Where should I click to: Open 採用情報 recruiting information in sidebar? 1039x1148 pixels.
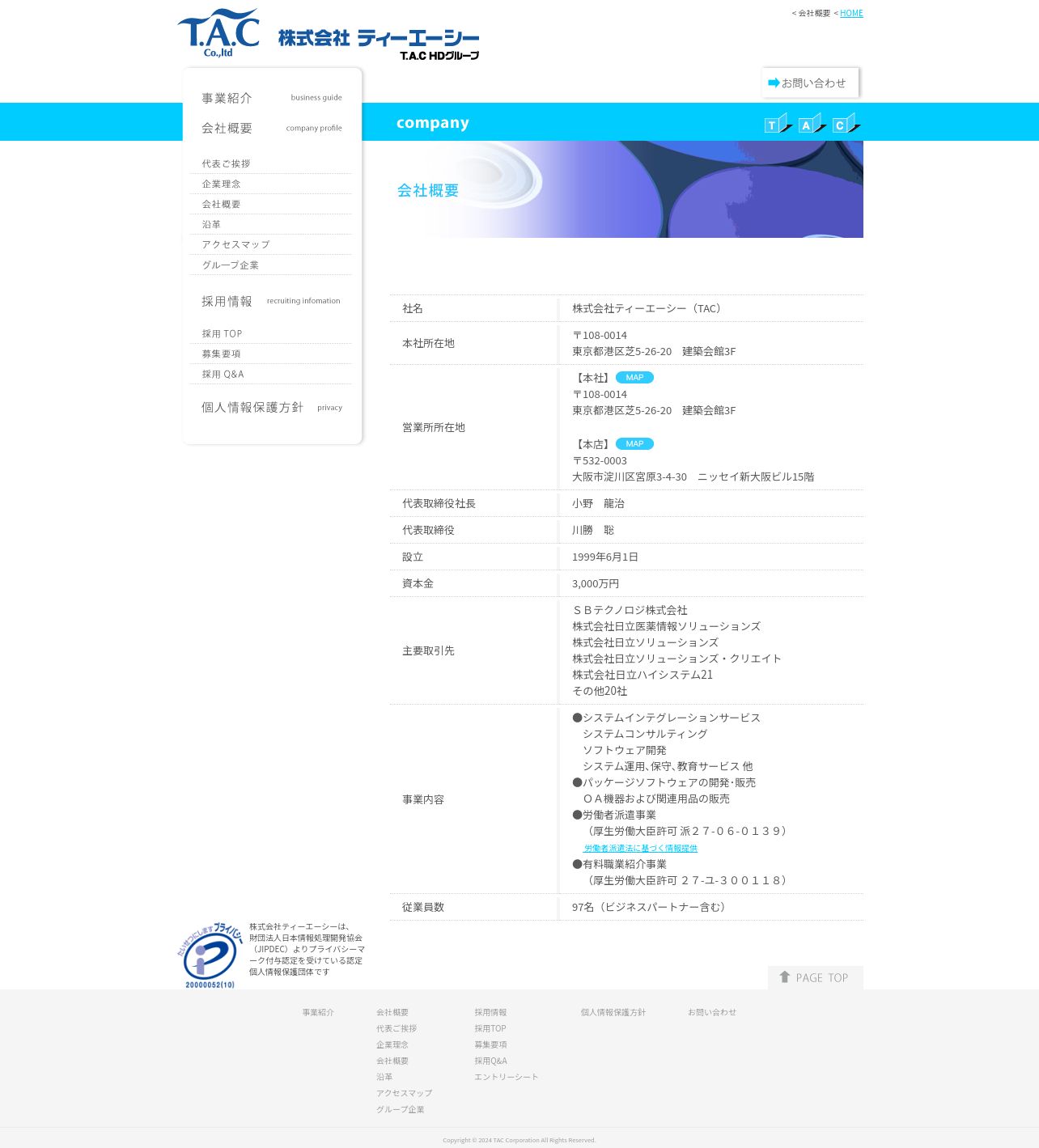(271, 301)
